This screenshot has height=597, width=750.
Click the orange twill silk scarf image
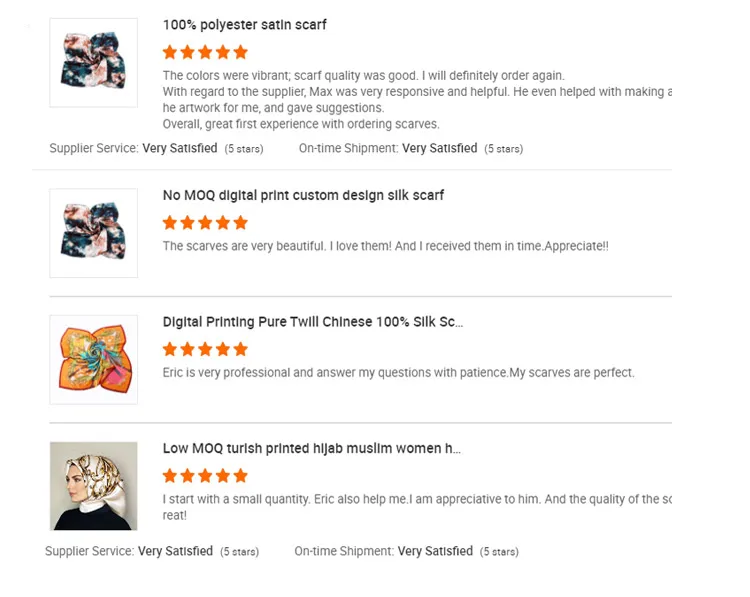point(93,359)
